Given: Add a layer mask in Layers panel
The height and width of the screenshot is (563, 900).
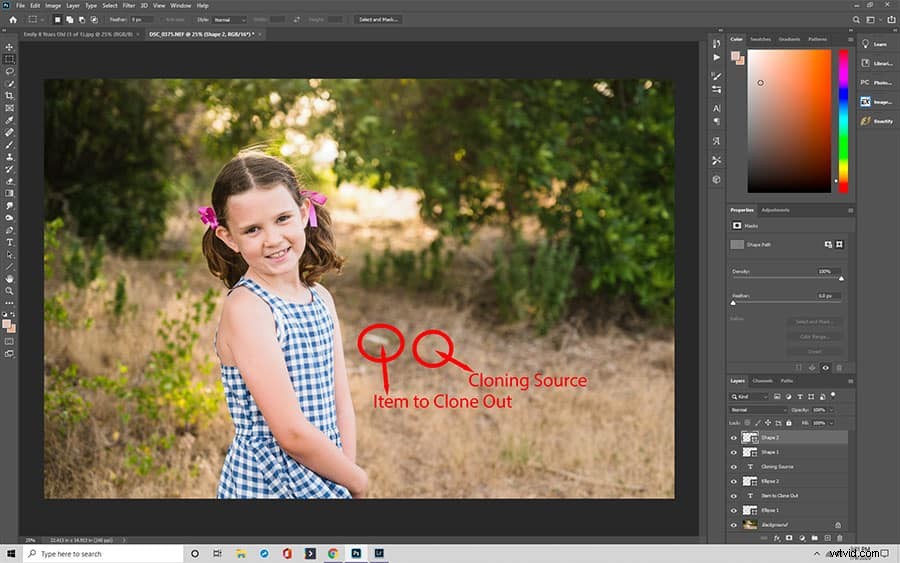Looking at the screenshot, I should coord(789,538).
